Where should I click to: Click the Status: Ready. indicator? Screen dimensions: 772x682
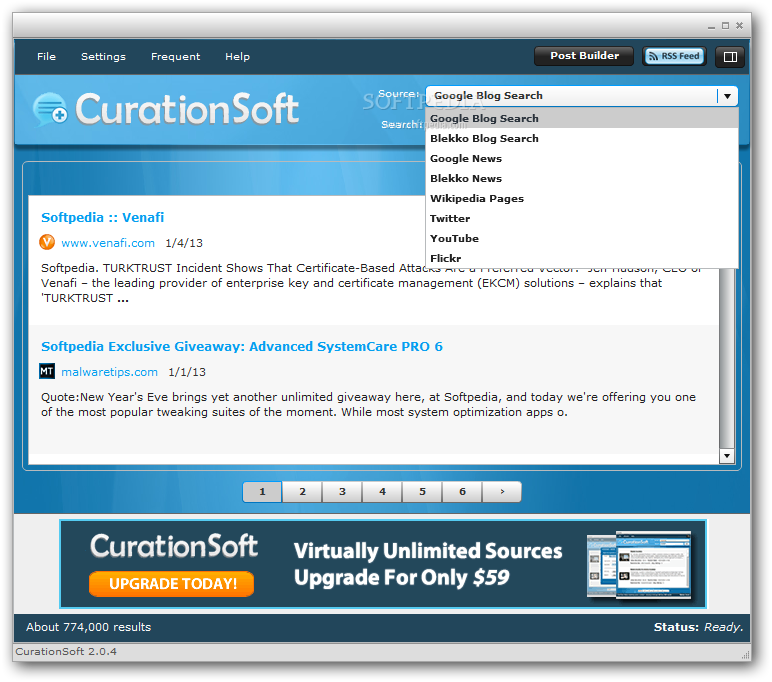698,627
